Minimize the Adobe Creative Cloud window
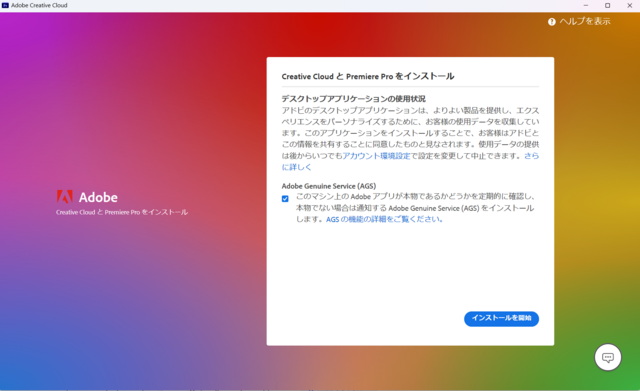 [586, 5]
